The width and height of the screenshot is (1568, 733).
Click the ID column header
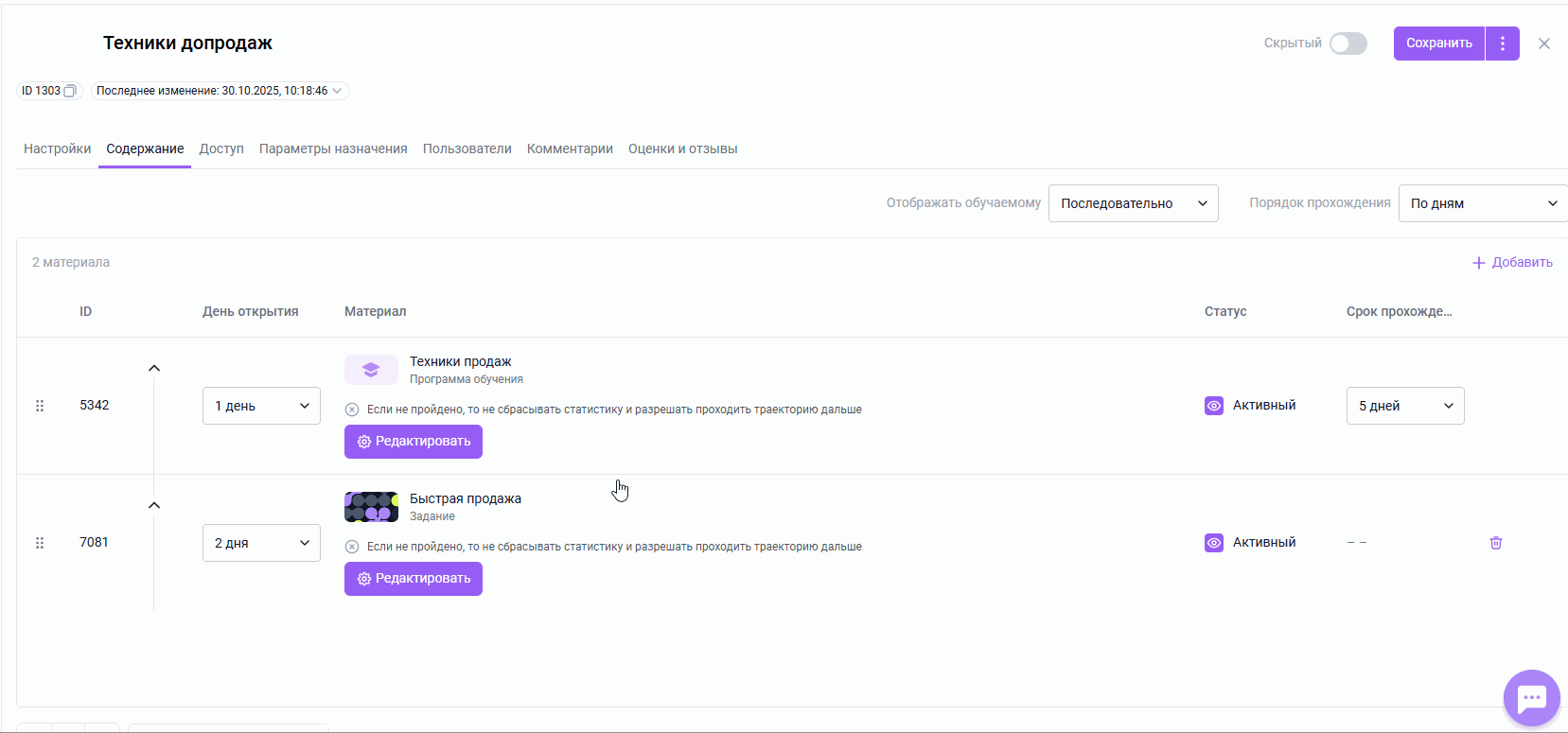click(86, 311)
